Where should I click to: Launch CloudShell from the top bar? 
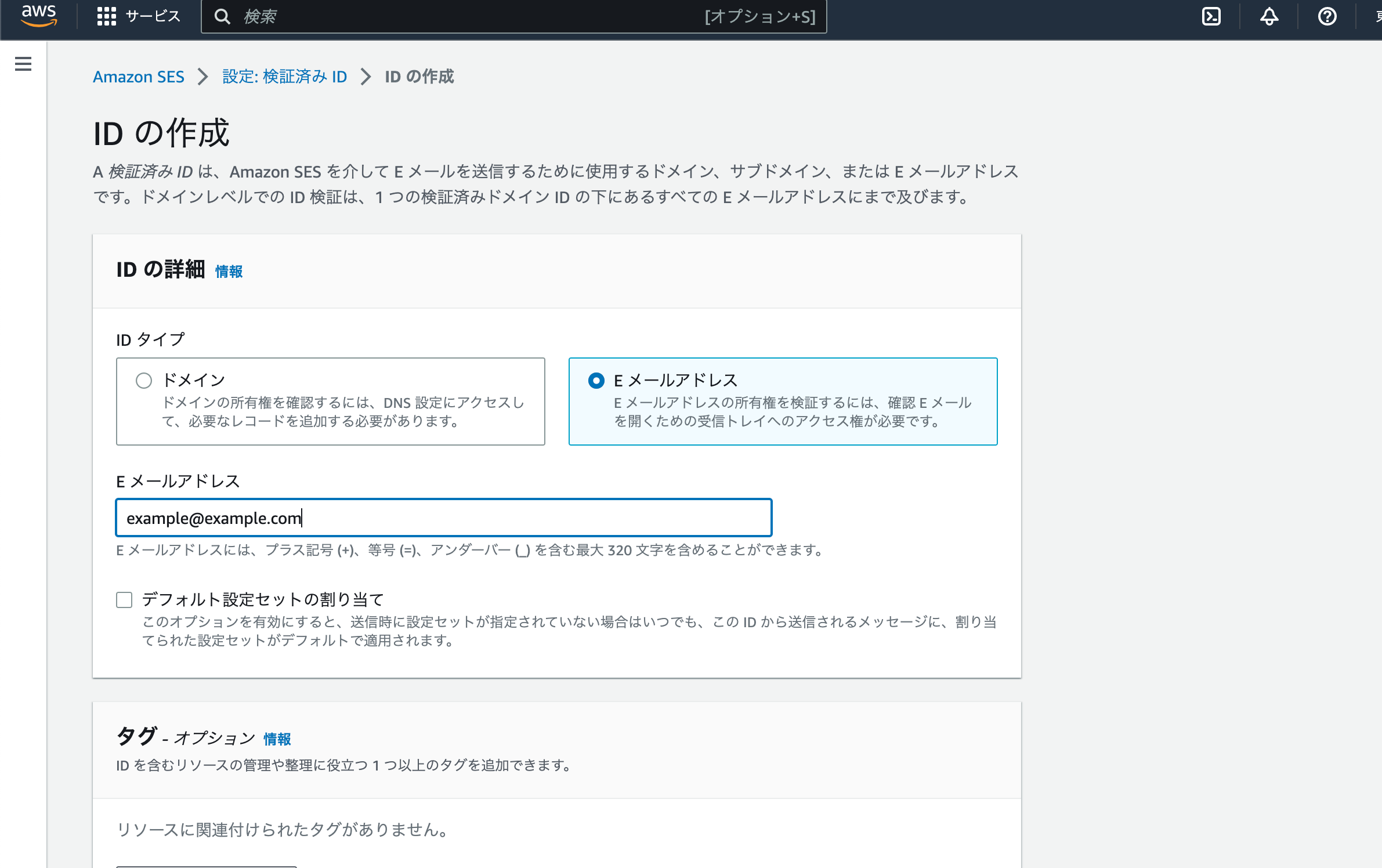click(1211, 16)
